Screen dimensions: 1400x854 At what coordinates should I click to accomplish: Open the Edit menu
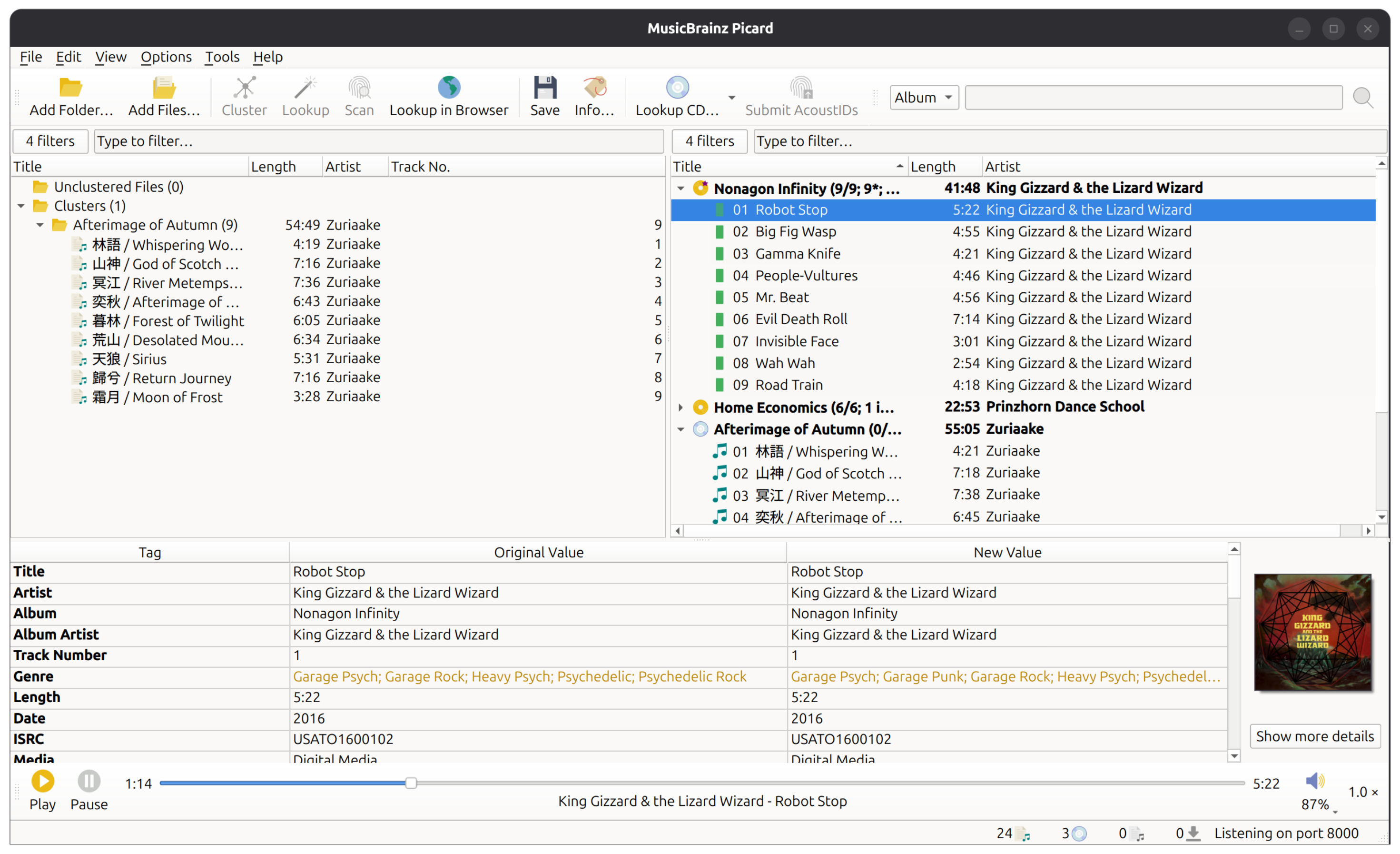click(68, 57)
